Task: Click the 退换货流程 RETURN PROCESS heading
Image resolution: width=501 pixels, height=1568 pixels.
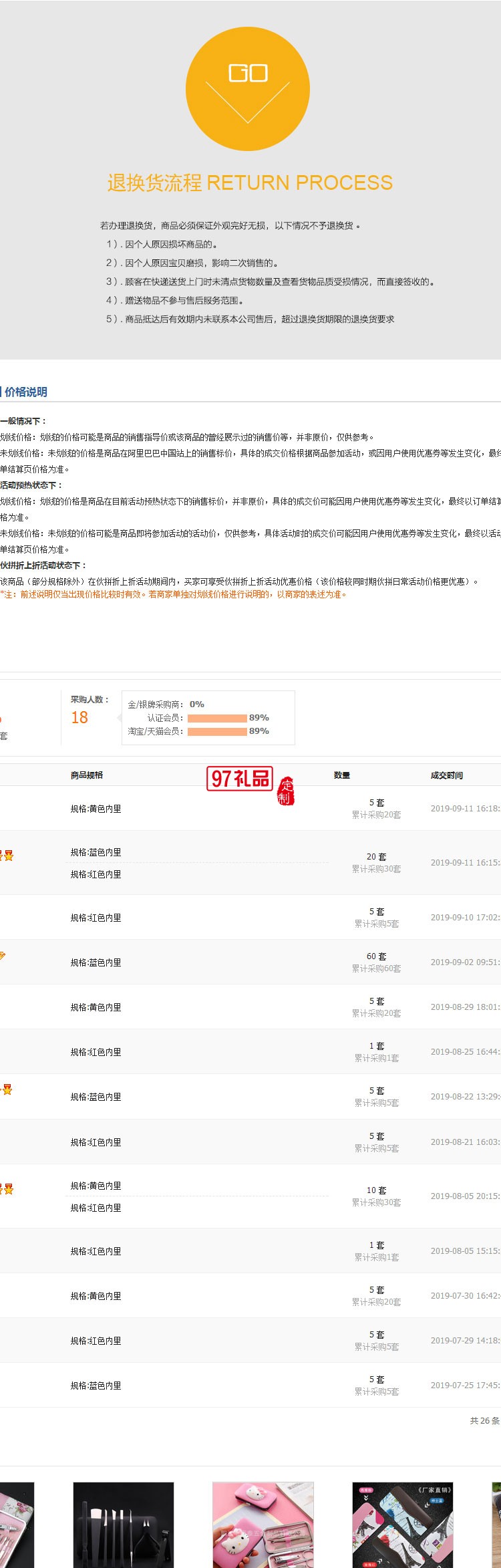Action: (250, 182)
